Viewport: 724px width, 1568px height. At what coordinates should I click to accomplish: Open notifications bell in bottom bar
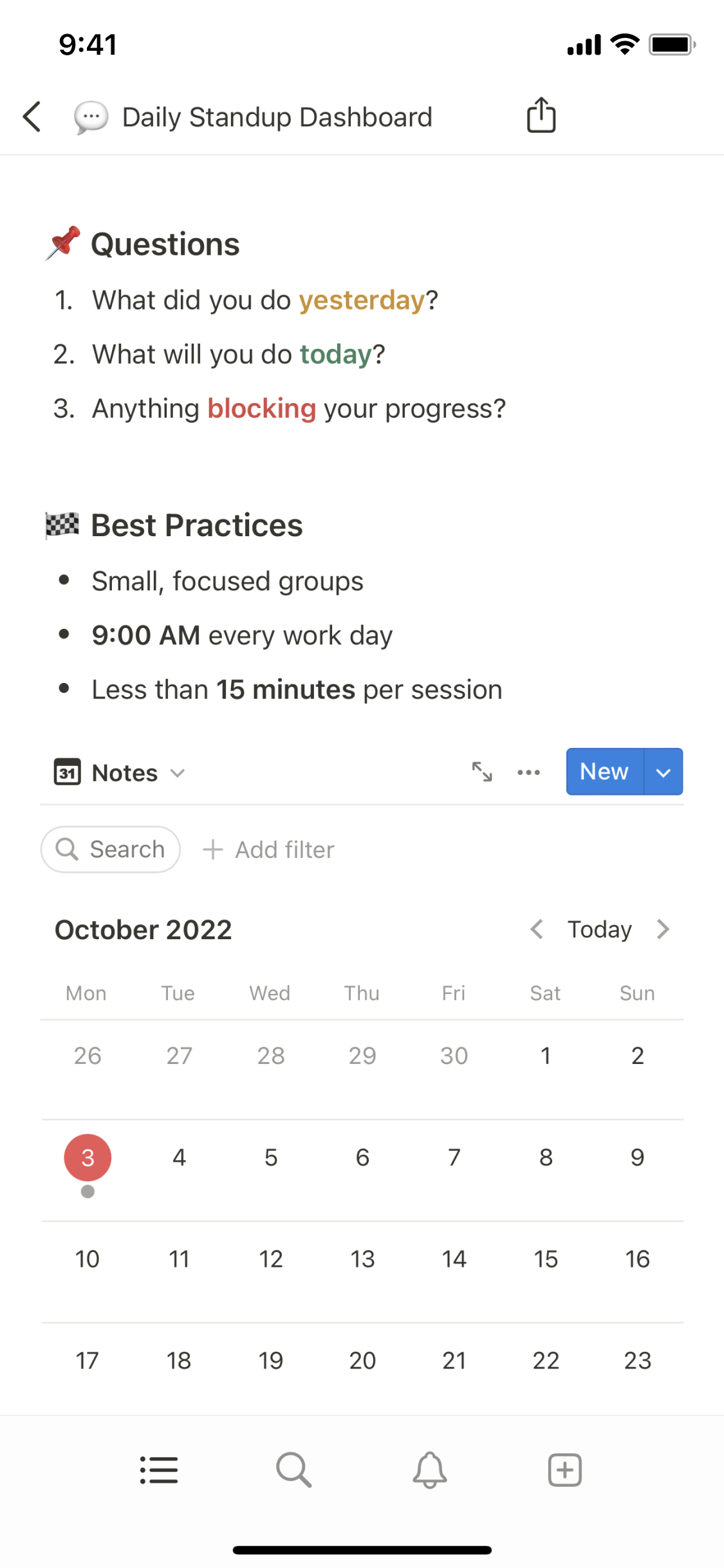[x=429, y=1470]
